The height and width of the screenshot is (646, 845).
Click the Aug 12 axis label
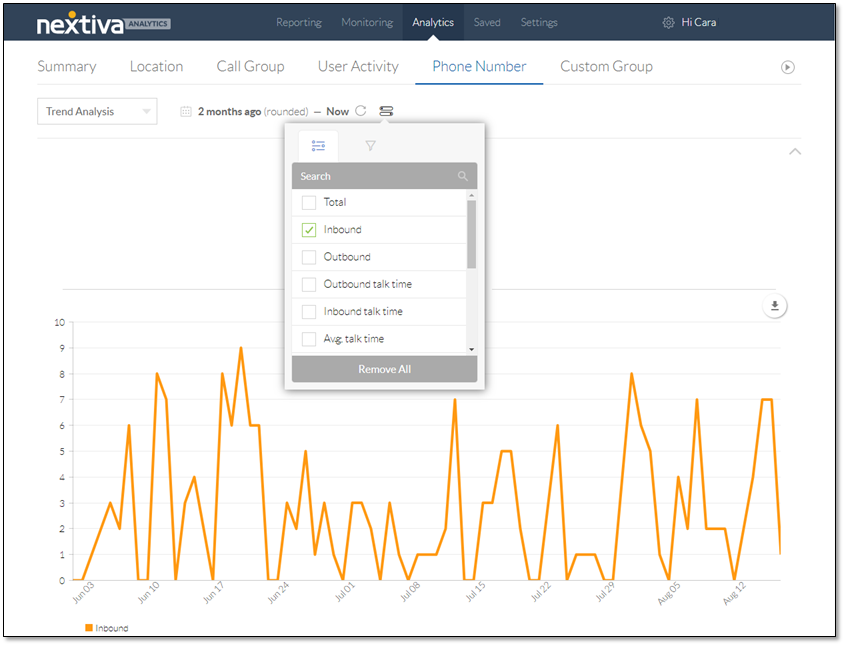(735, 594)
